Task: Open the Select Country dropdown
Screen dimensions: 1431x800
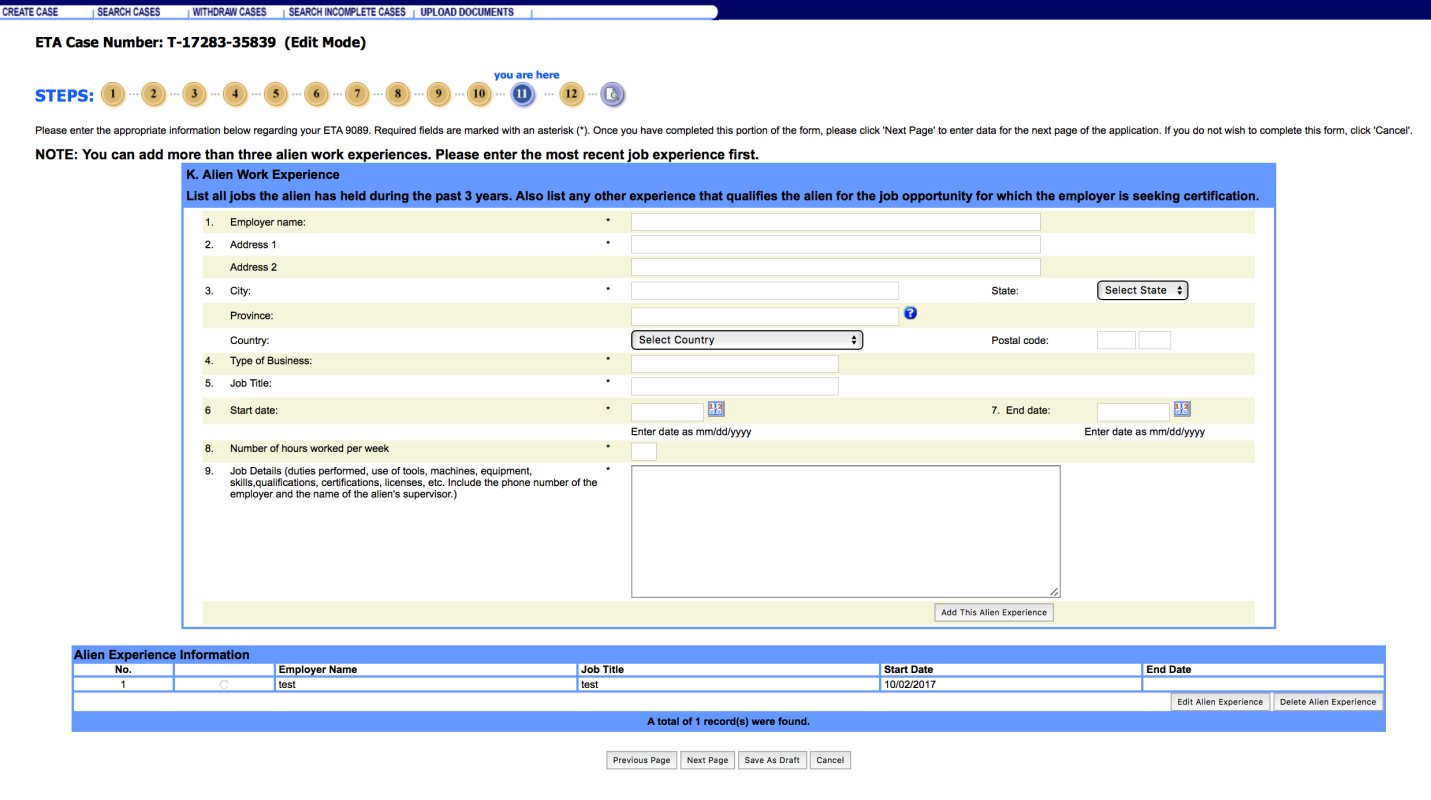Action: [746, 340]
